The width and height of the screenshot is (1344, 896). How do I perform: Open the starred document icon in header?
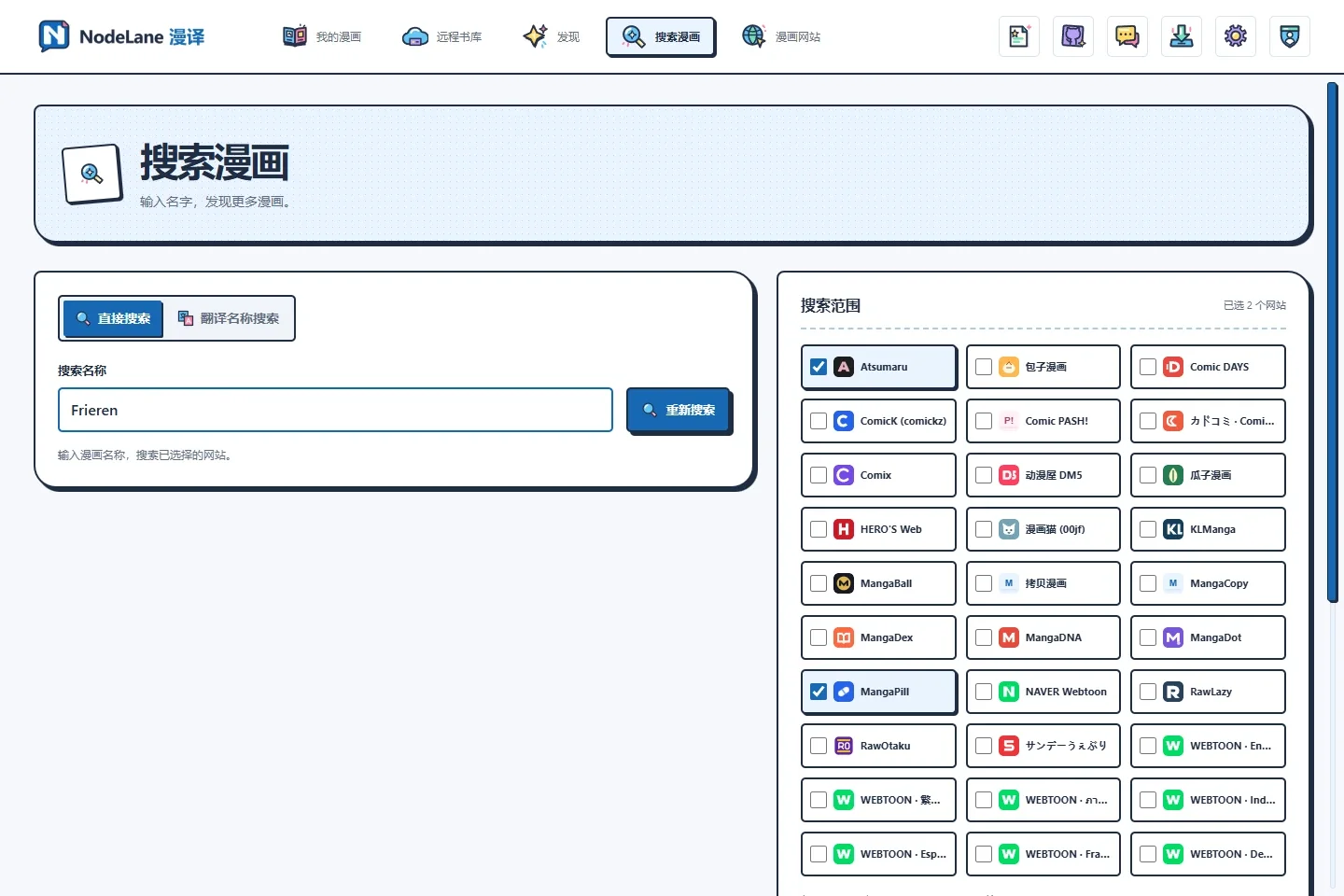(x=1019, y=36)
